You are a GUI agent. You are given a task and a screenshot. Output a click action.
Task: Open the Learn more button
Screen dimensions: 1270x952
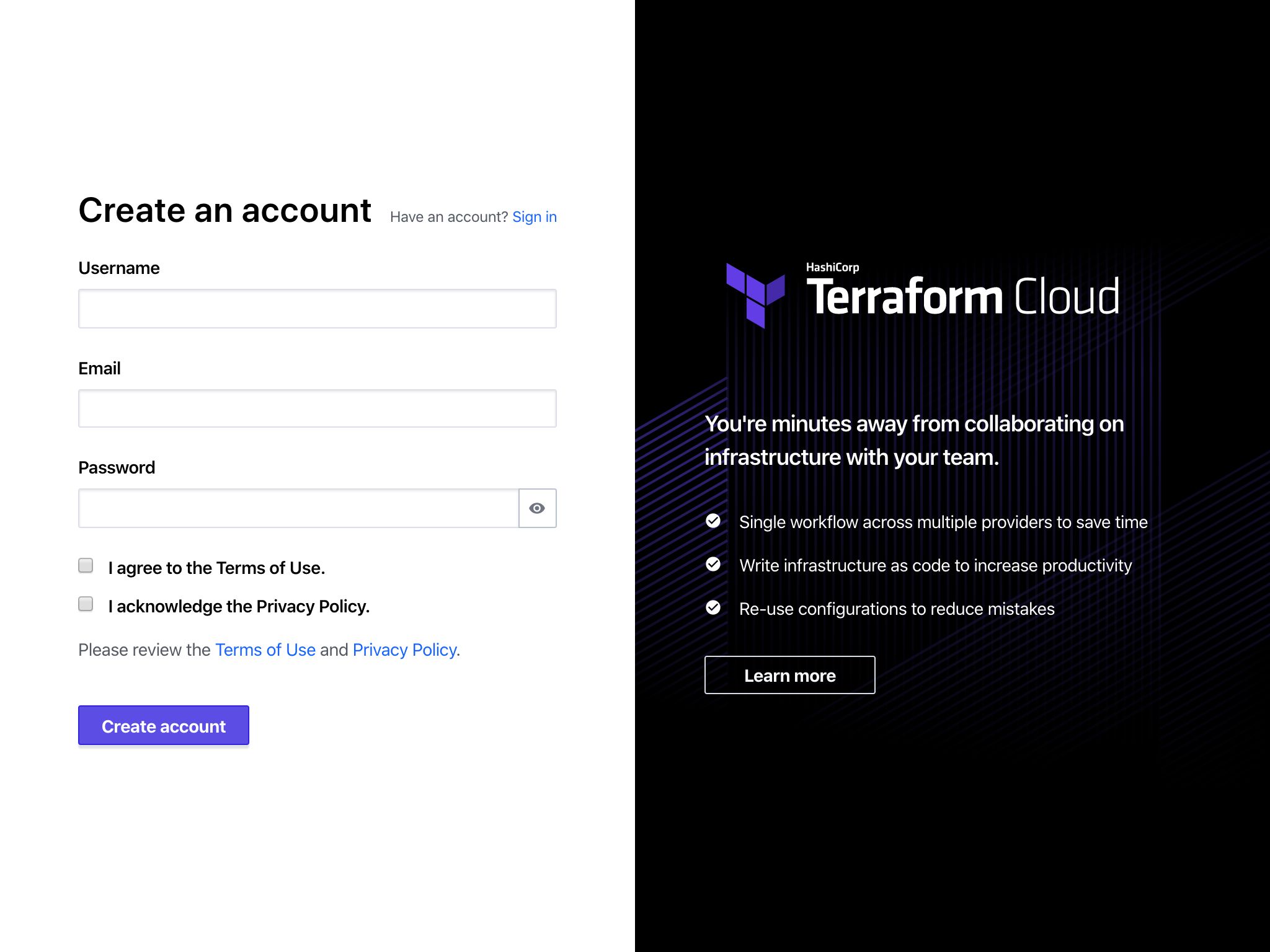[789, 675]
